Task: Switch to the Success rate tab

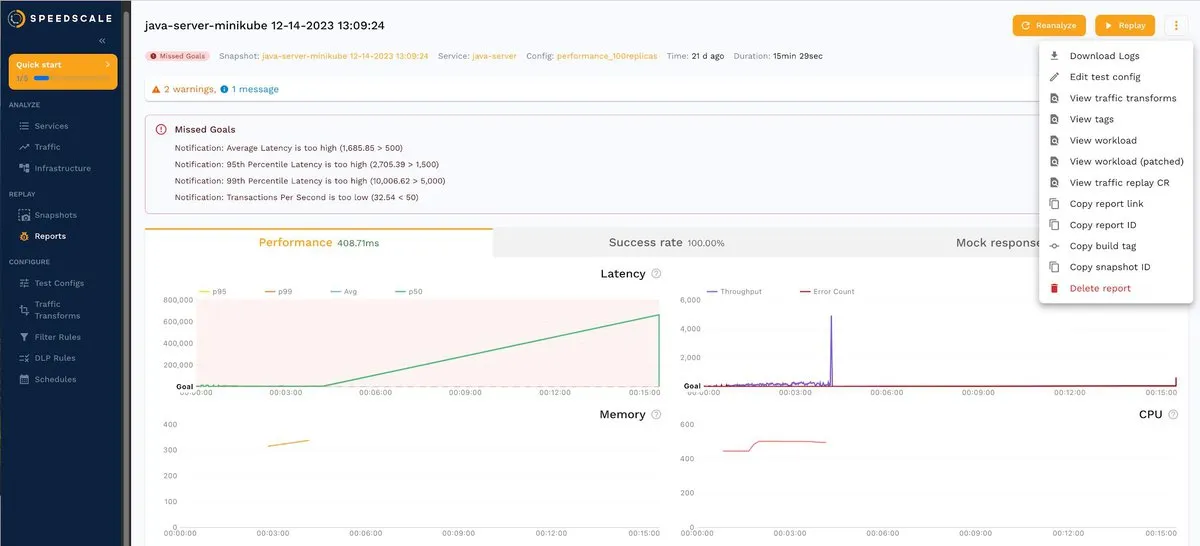Action: tap(666, 243)
